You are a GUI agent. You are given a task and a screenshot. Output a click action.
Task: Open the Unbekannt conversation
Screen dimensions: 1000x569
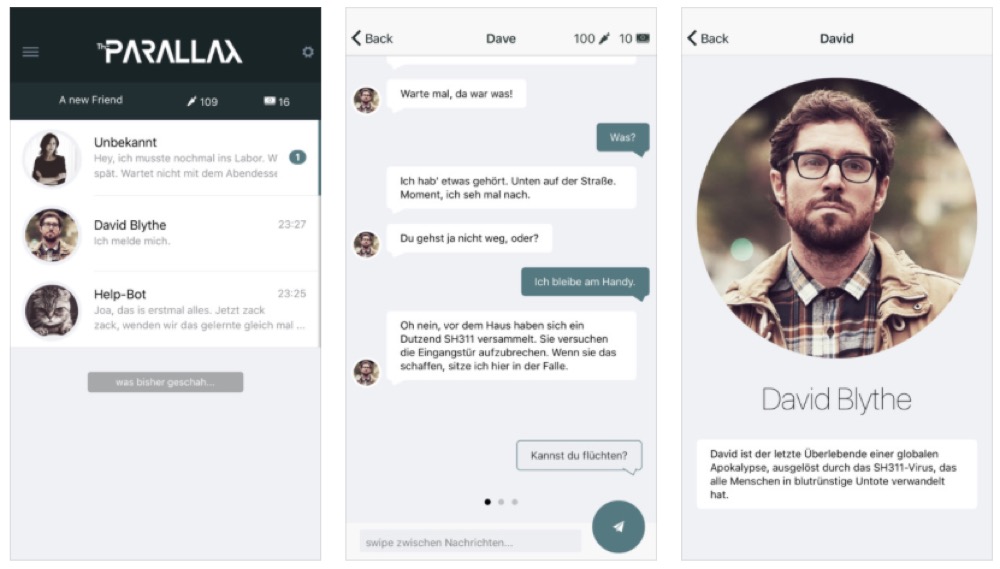(x=165, y=158)
